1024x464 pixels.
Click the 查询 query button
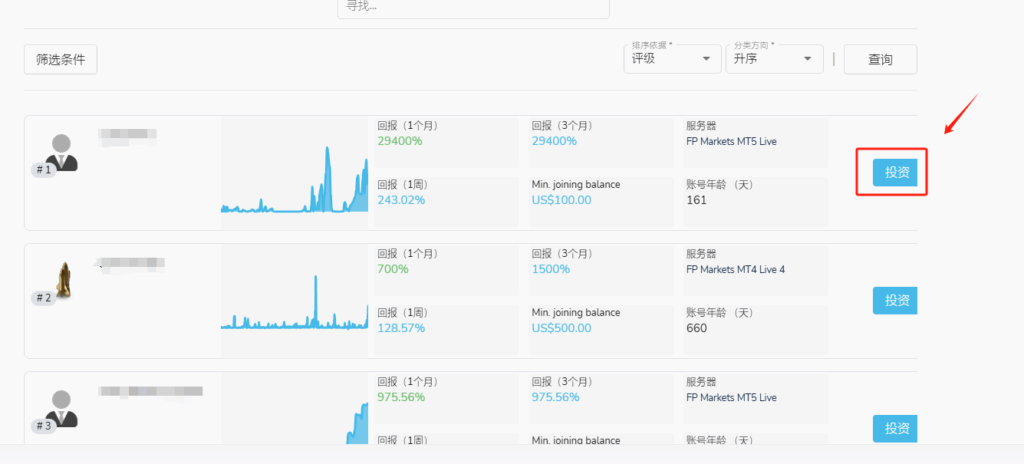coord(880,60)
